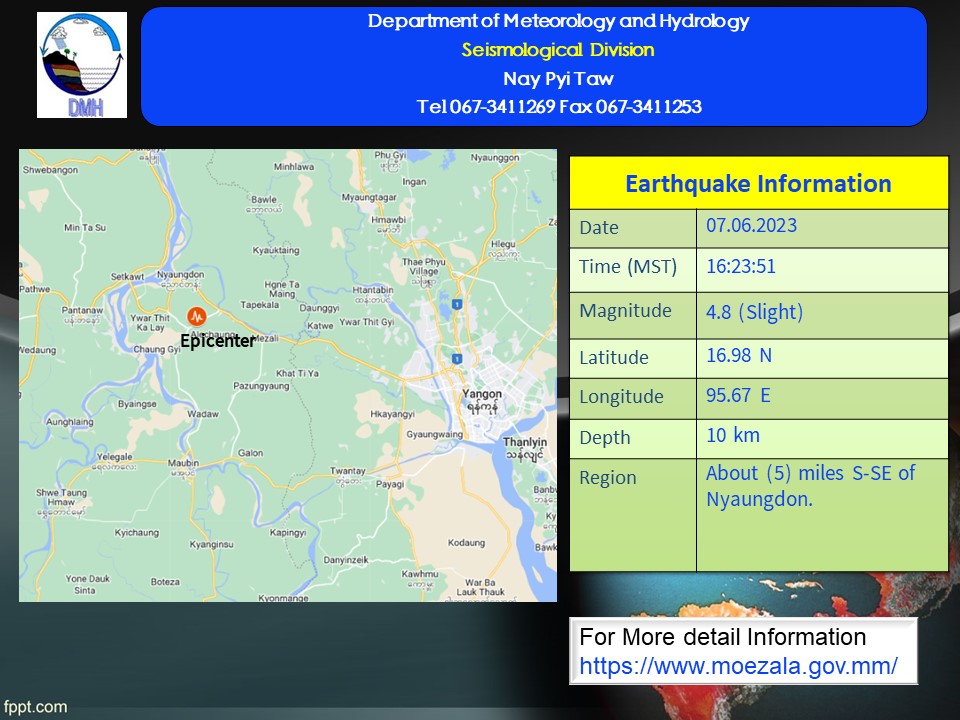Click the For More detail Information text

click(x=722, y=637)
